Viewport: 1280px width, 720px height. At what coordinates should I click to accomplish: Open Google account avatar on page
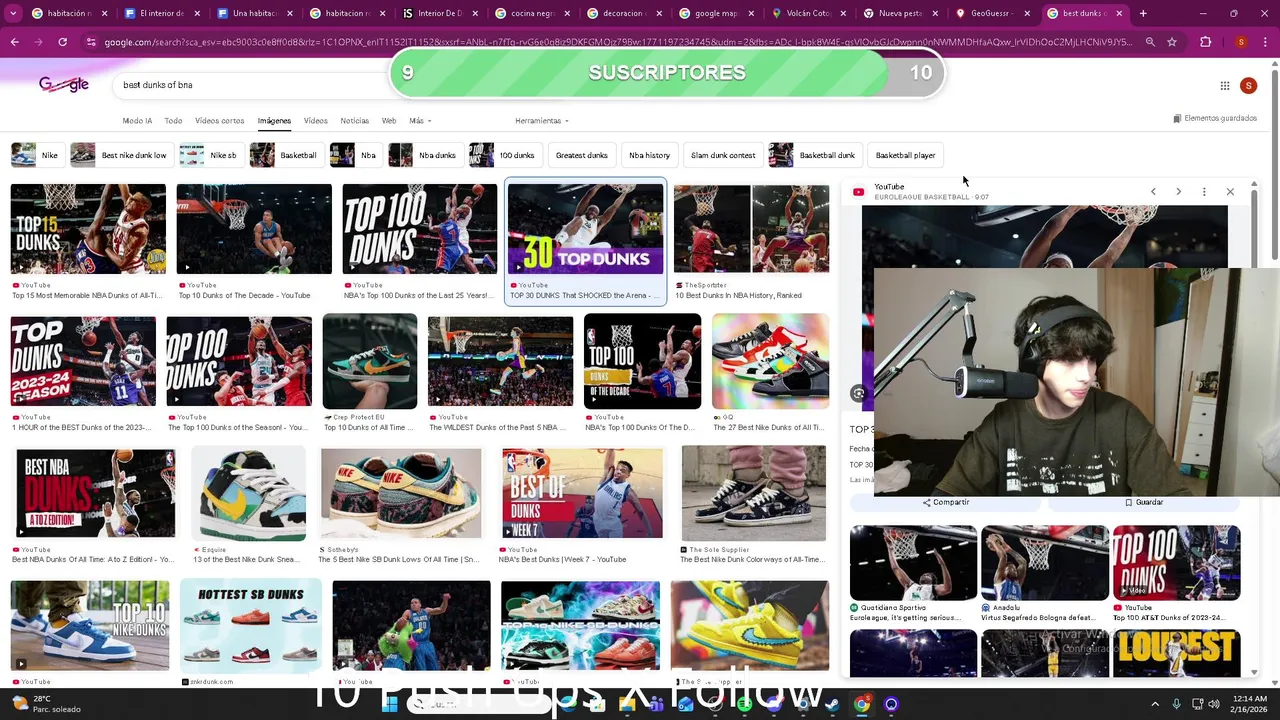click(1248, 86)
